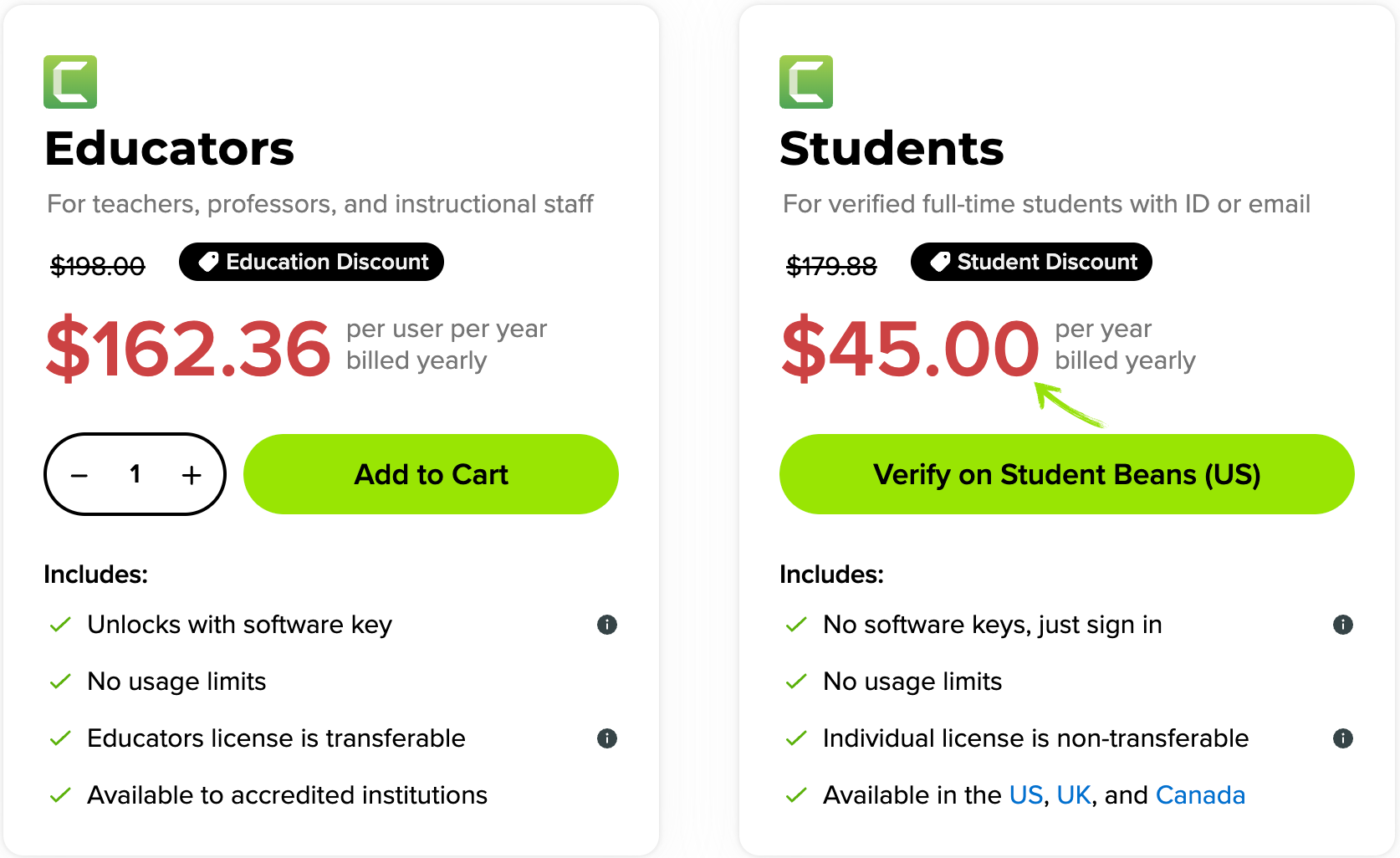Click the Camtasia logo in Educators card

tap(70, 82)
